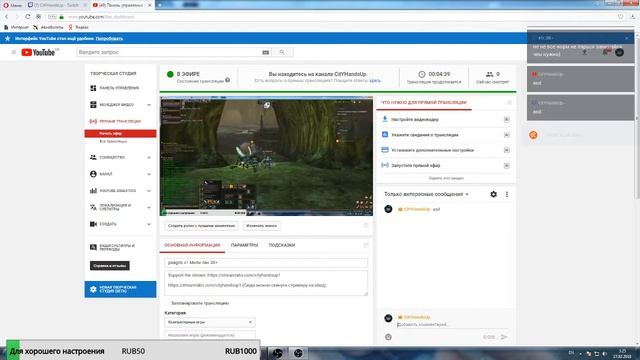
Task: Click the Справка и отзывы button
Action: tap(110, 266)
